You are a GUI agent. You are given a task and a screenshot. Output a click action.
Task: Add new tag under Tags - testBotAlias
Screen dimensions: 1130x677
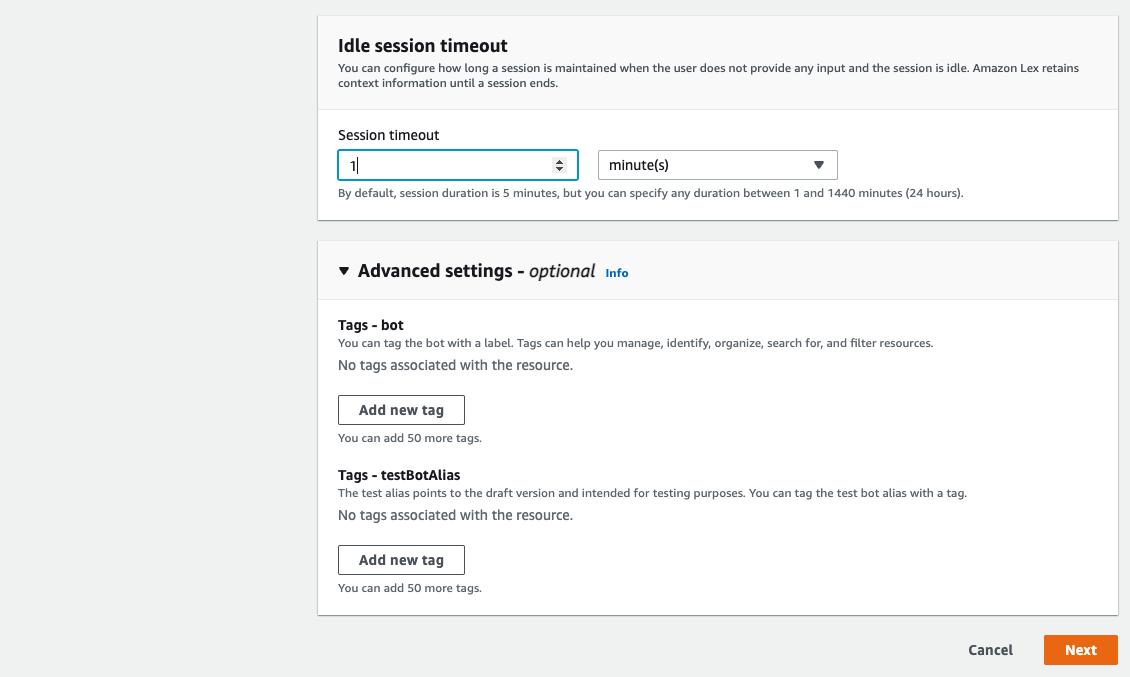coord(401,560)
